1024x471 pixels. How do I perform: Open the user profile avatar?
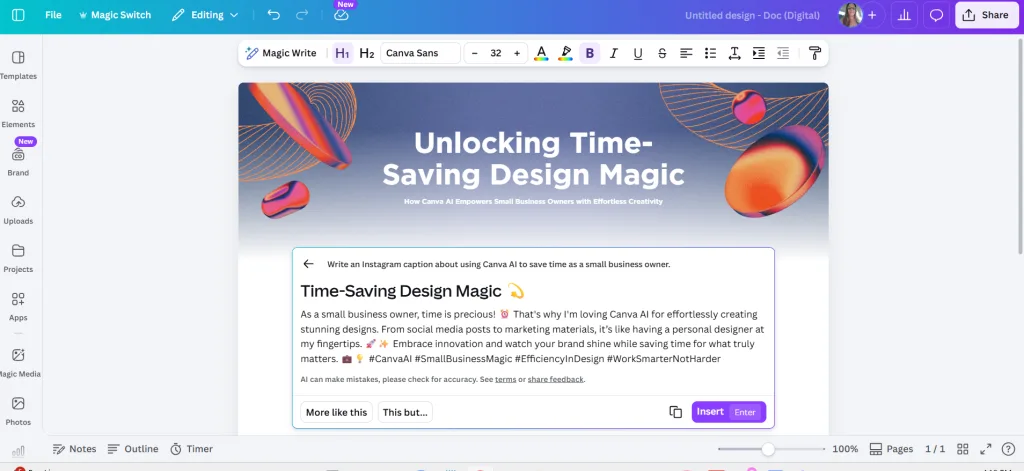[850, 15]
